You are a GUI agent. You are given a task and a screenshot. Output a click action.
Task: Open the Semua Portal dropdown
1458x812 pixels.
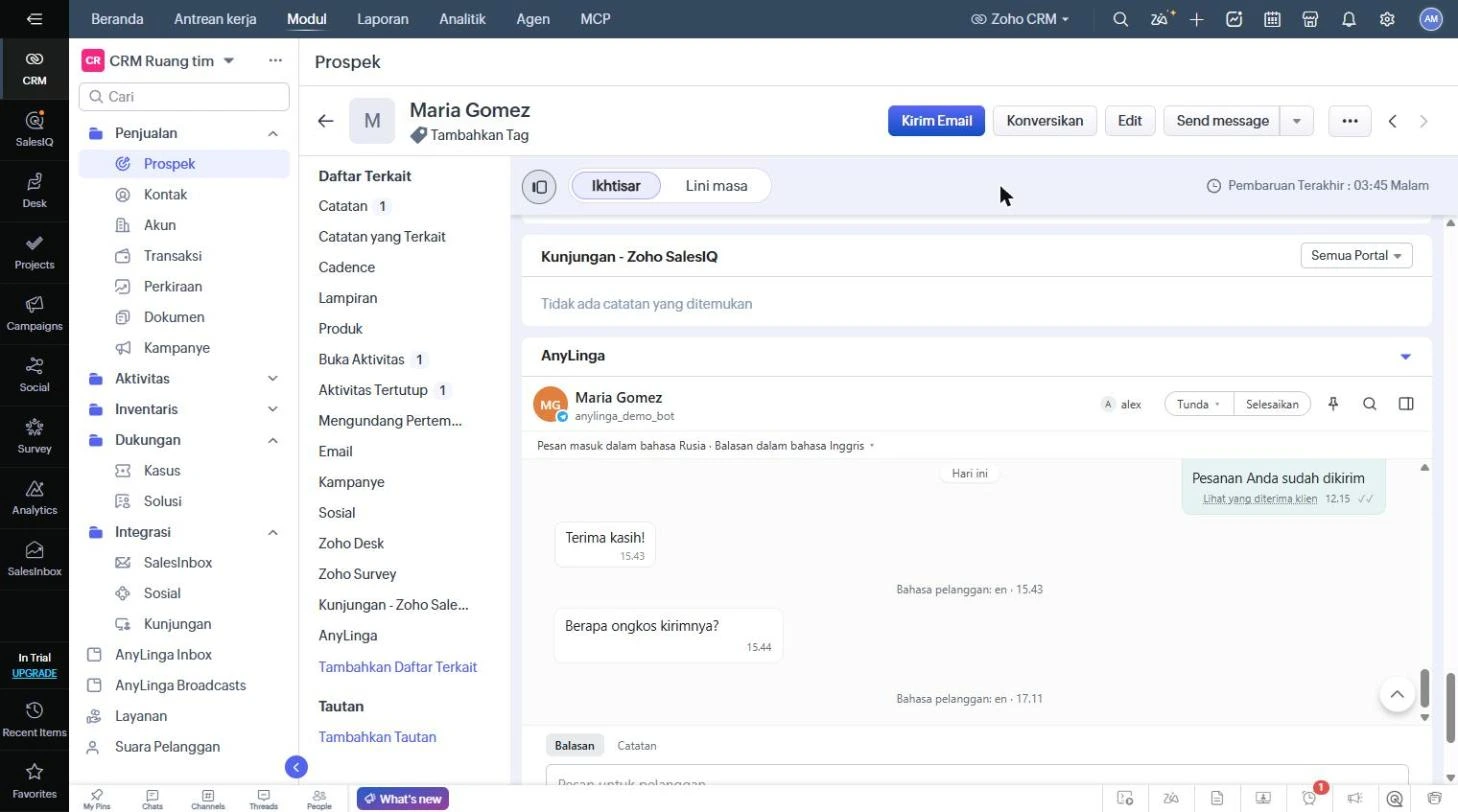click(1357, 256)
